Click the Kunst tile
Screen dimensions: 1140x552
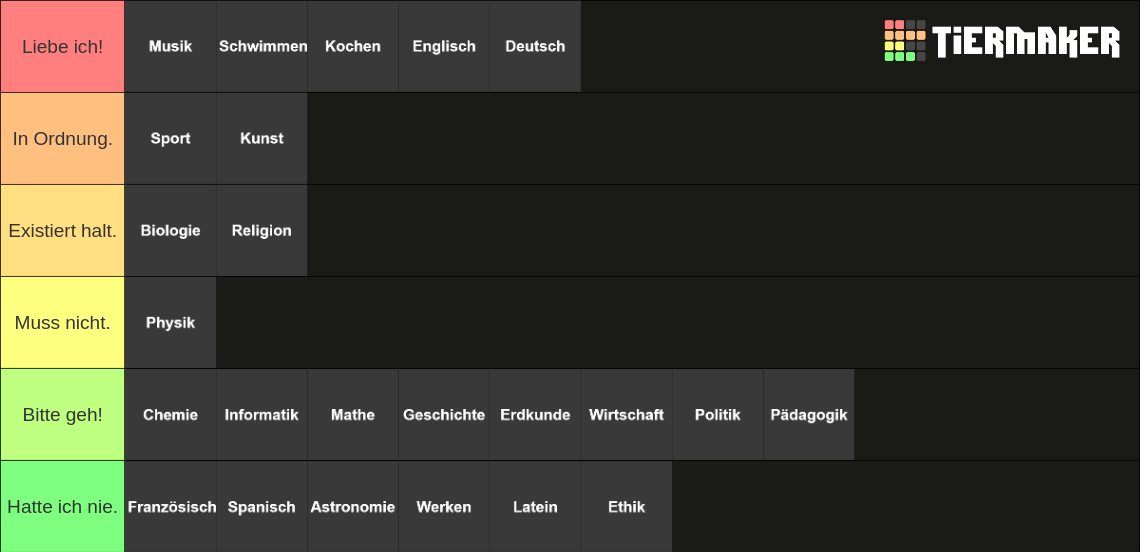point(262,138)
